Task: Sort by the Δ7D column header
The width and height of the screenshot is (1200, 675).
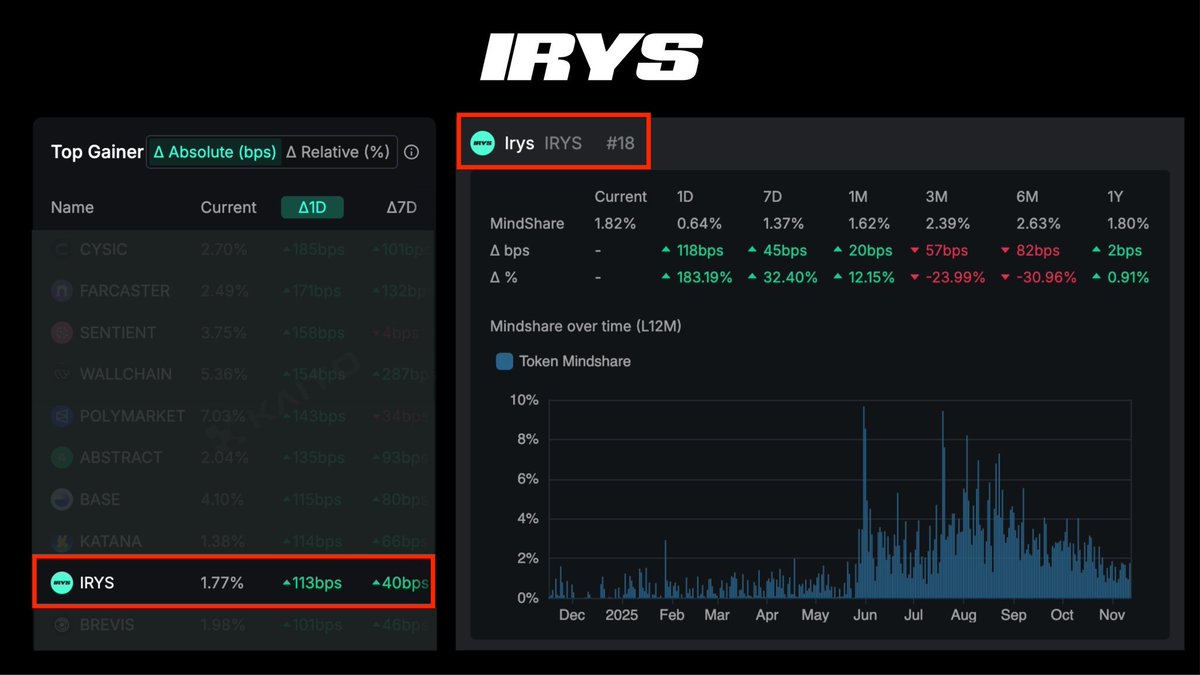Action: click(x=402, y=207)
